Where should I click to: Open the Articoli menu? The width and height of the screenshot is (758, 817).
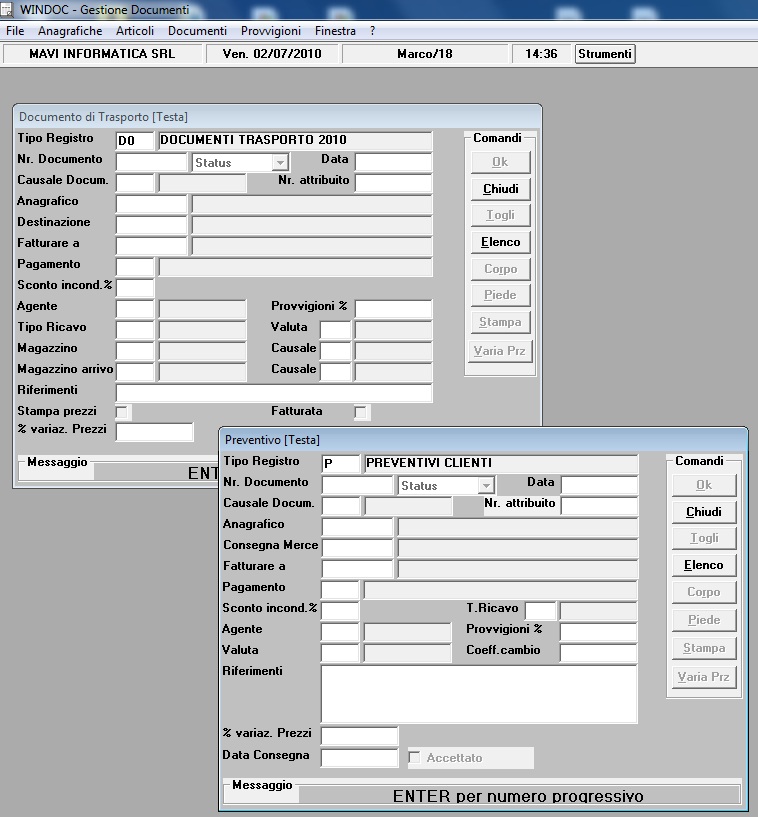tap(135, 31)
